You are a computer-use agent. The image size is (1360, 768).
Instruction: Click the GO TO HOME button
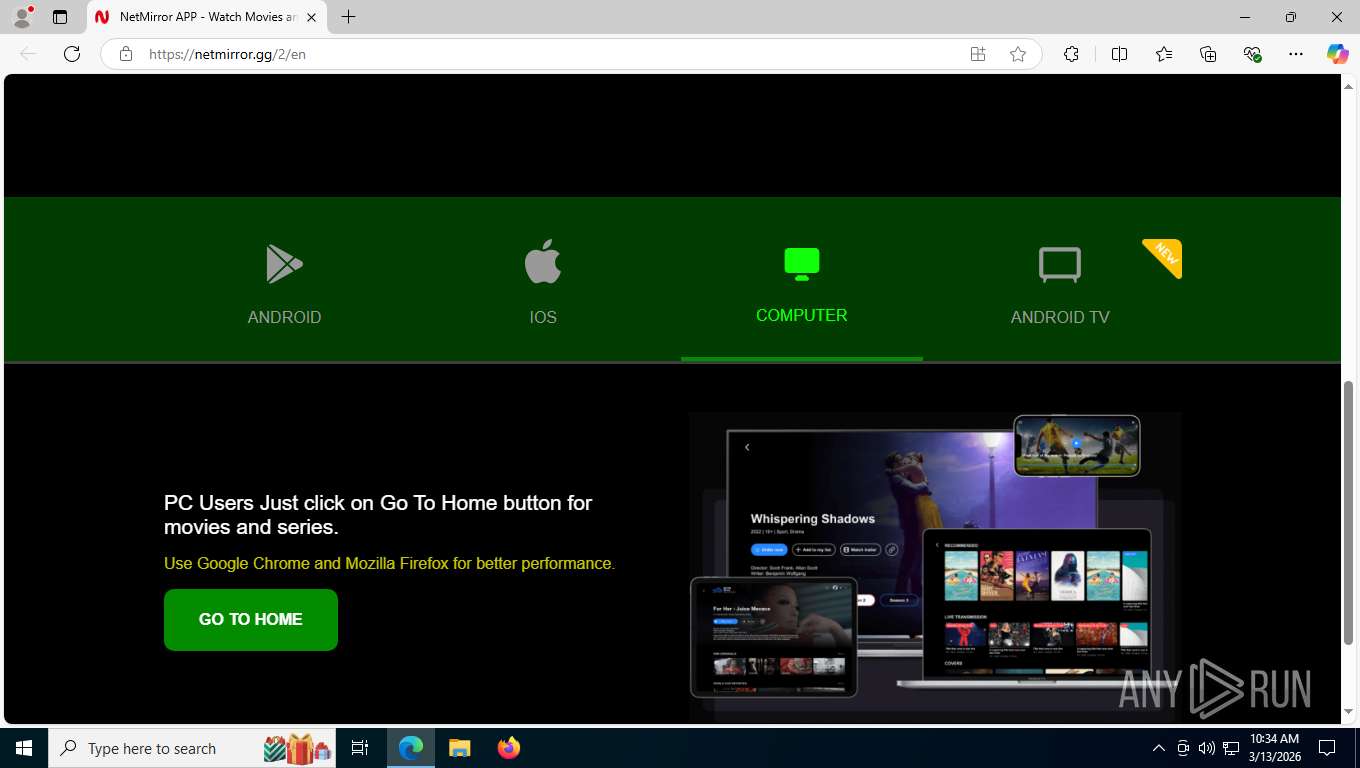251,620
